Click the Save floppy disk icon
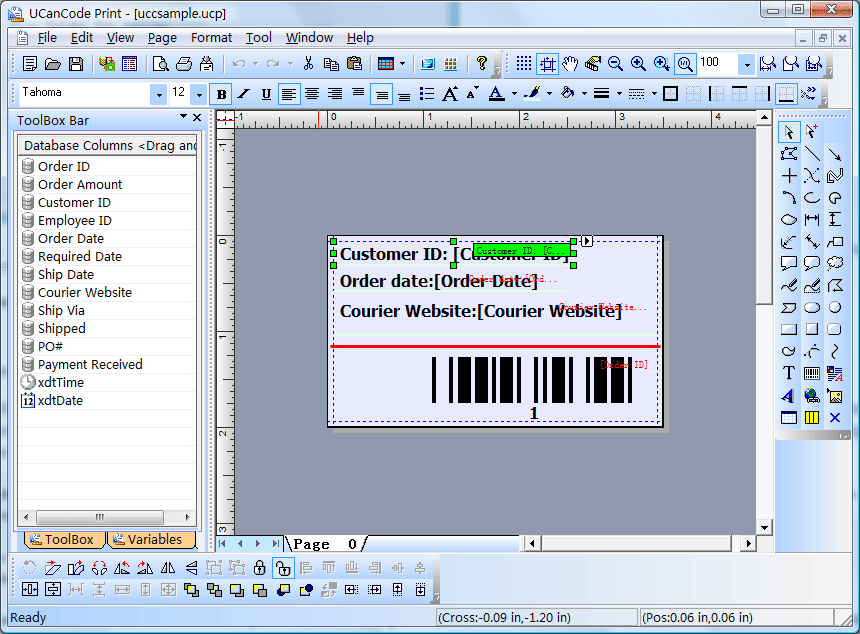This screenshot has height=634, width=860. coord(76,64)
